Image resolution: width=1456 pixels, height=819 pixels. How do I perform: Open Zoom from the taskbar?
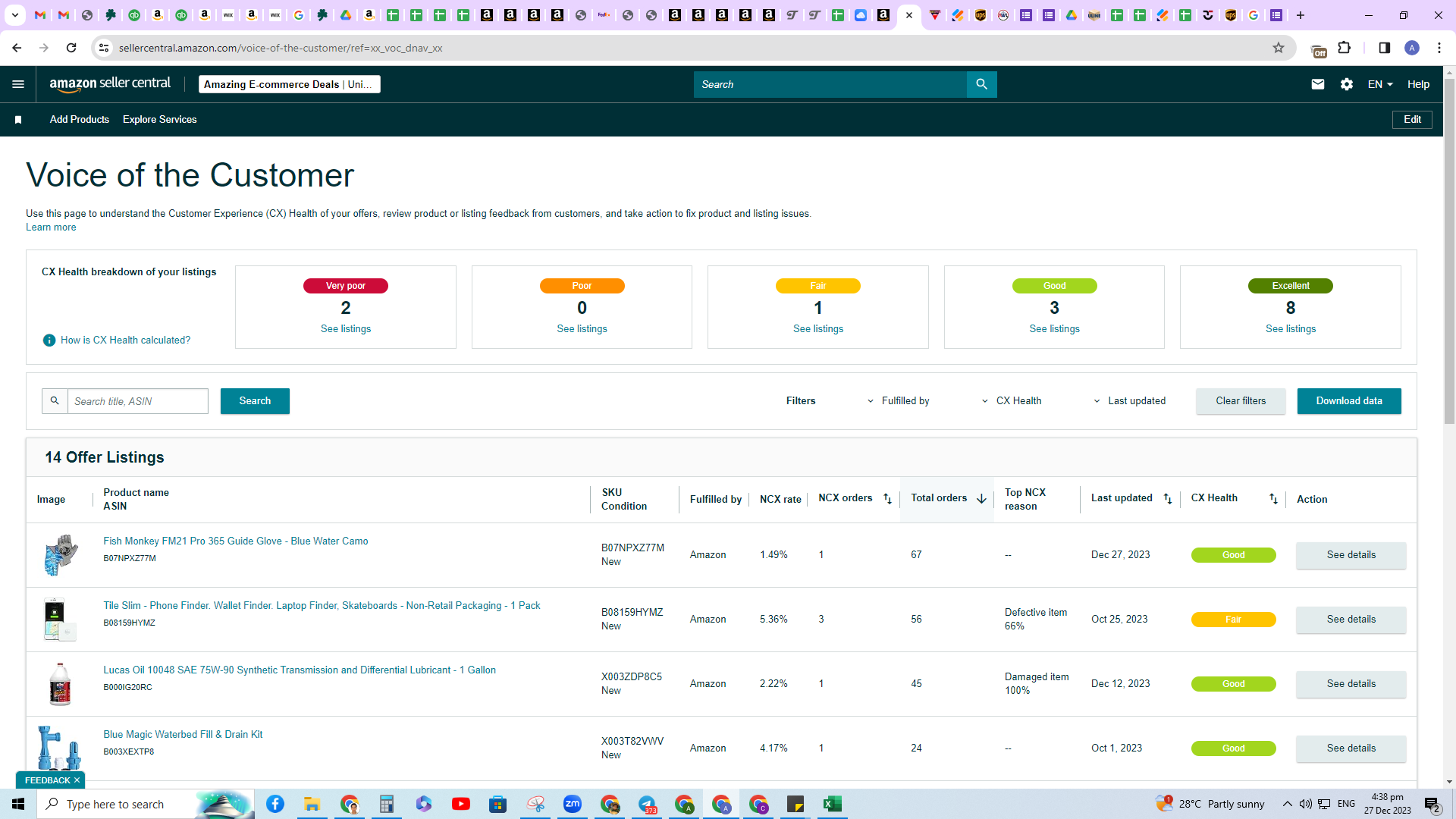pyautogui.click(x=573, y=804)
